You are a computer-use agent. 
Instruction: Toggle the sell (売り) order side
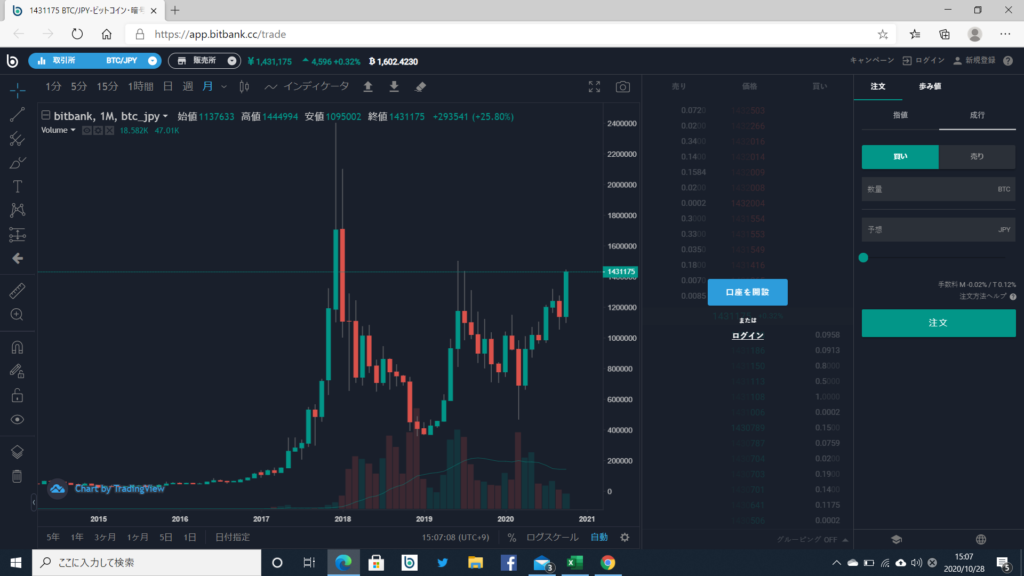976,157
